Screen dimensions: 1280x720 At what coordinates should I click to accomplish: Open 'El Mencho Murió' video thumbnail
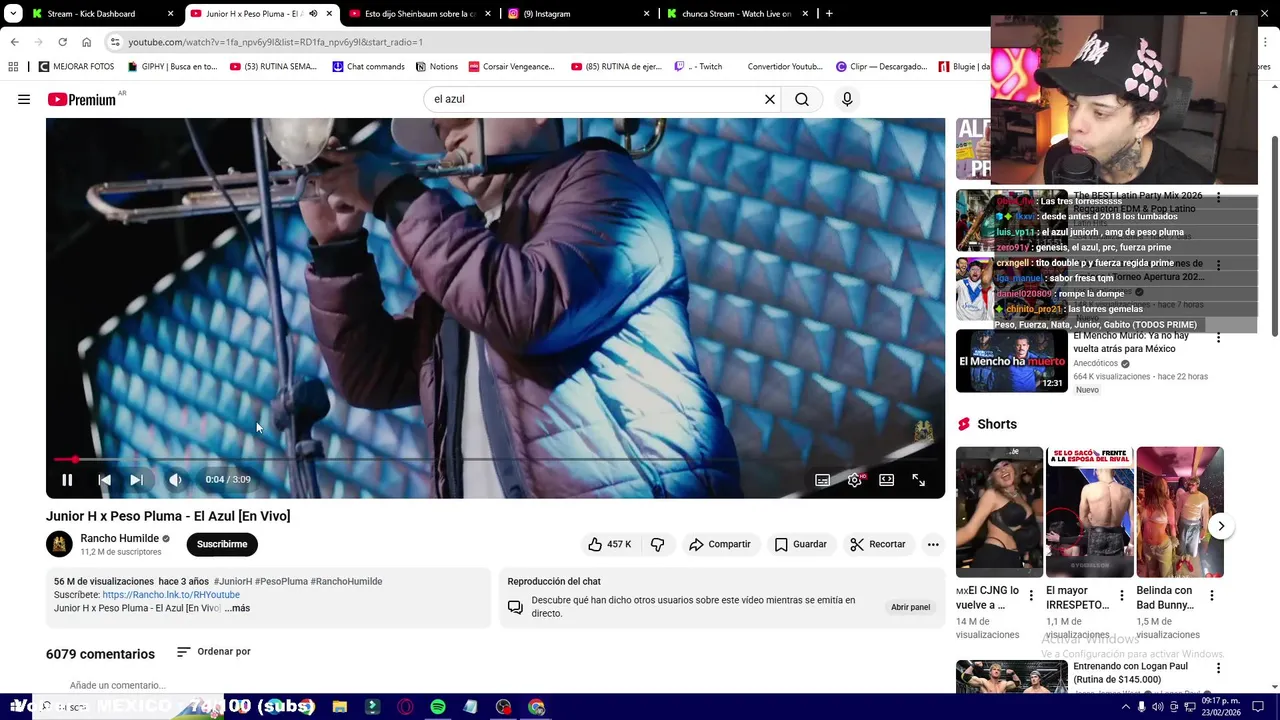pyautogui.click(x=1012, y=361)
